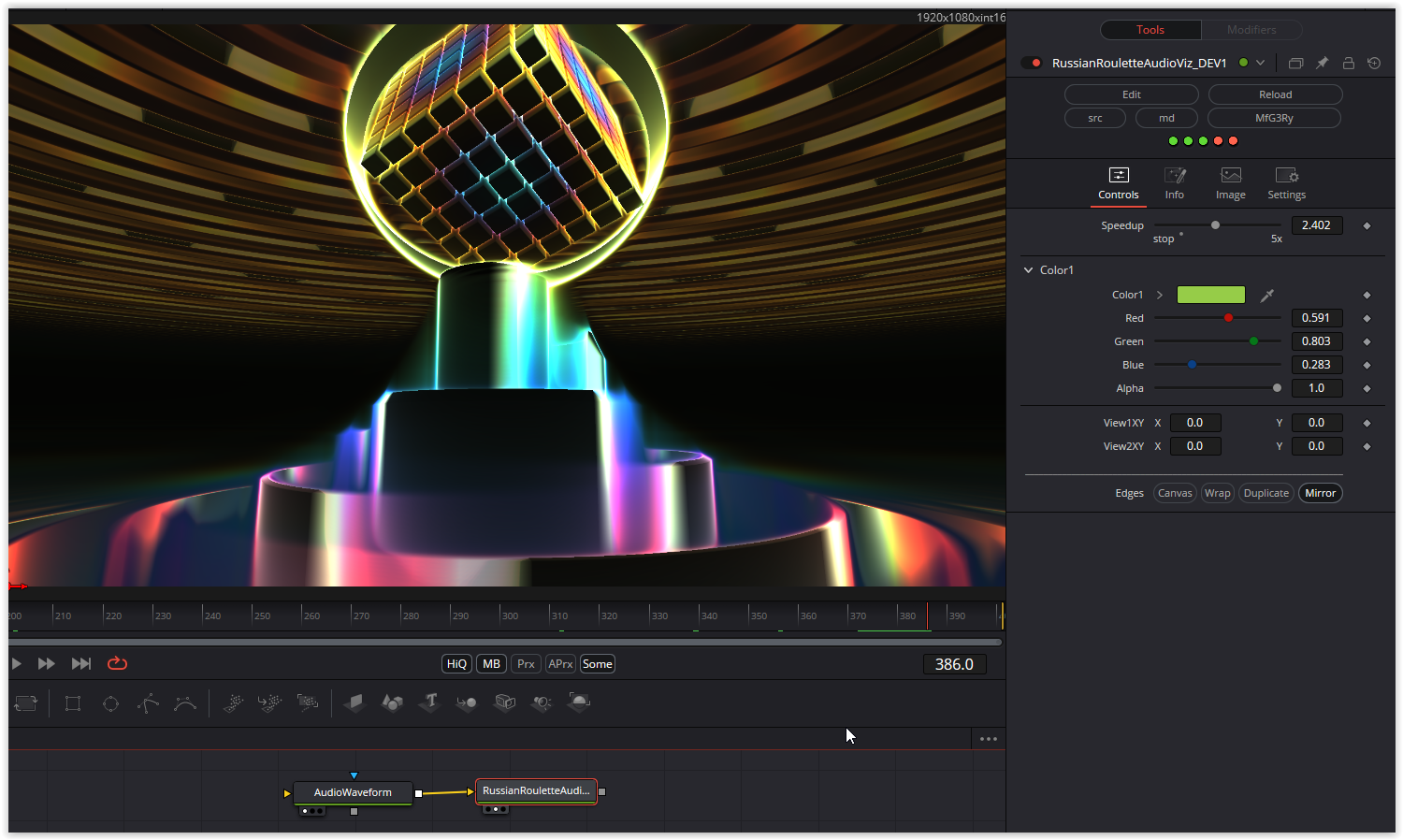This screenshot has height=840, width=1403.
Task: Toggle the RussianRouletteAudioViz_DEV1 enable switch
Action: pos(1032,63)
